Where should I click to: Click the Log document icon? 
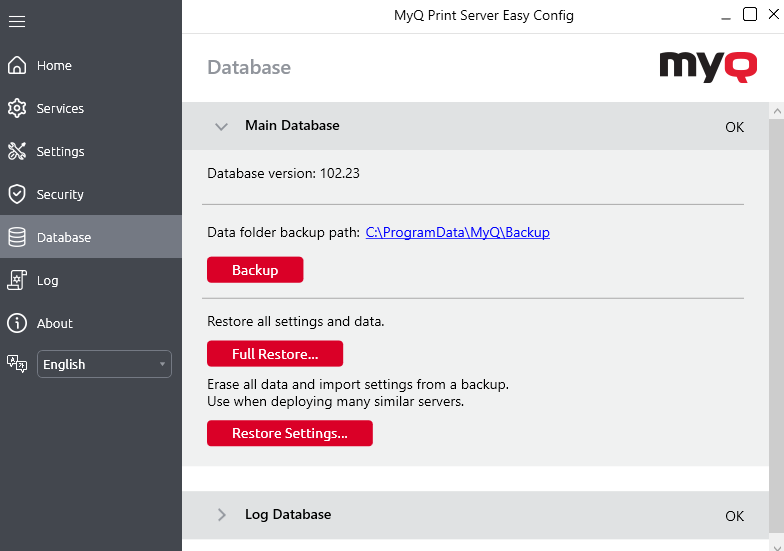[x=16, y=281]
